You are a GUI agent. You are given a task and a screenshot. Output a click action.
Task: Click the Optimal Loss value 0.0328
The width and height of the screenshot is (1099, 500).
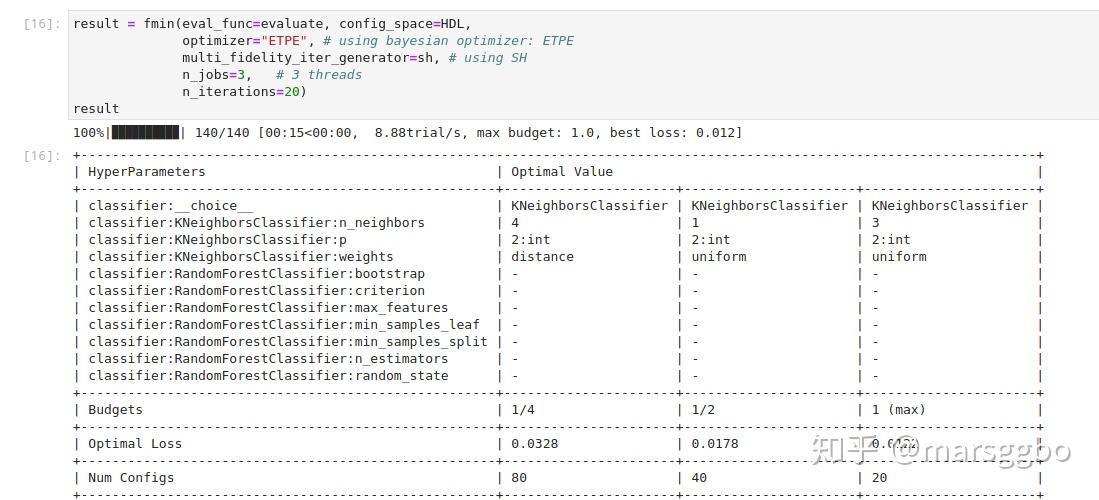pos(534,444)
